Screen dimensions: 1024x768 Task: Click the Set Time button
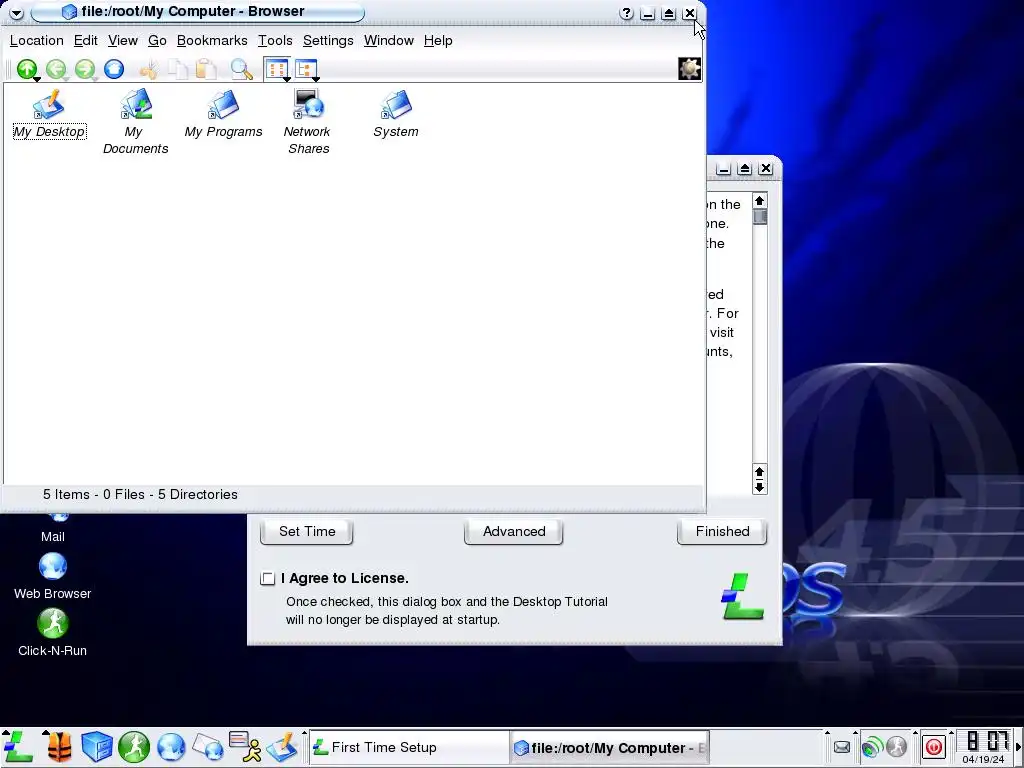pos(307,532)
